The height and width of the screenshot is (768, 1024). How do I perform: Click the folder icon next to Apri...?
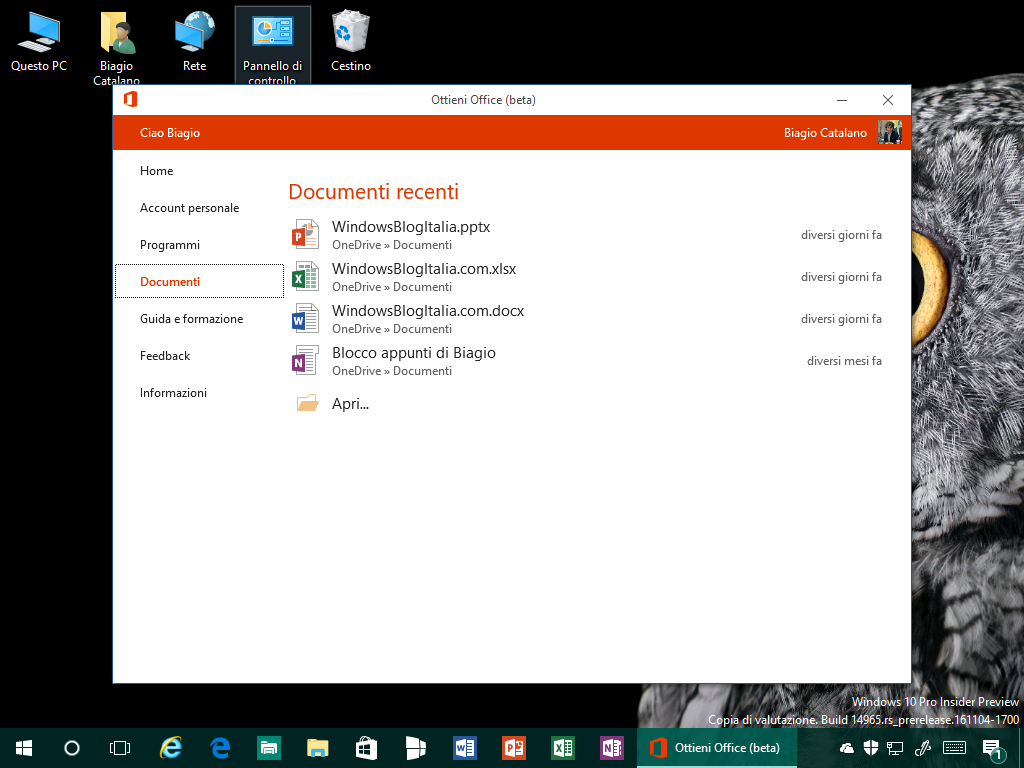[308, 403]
